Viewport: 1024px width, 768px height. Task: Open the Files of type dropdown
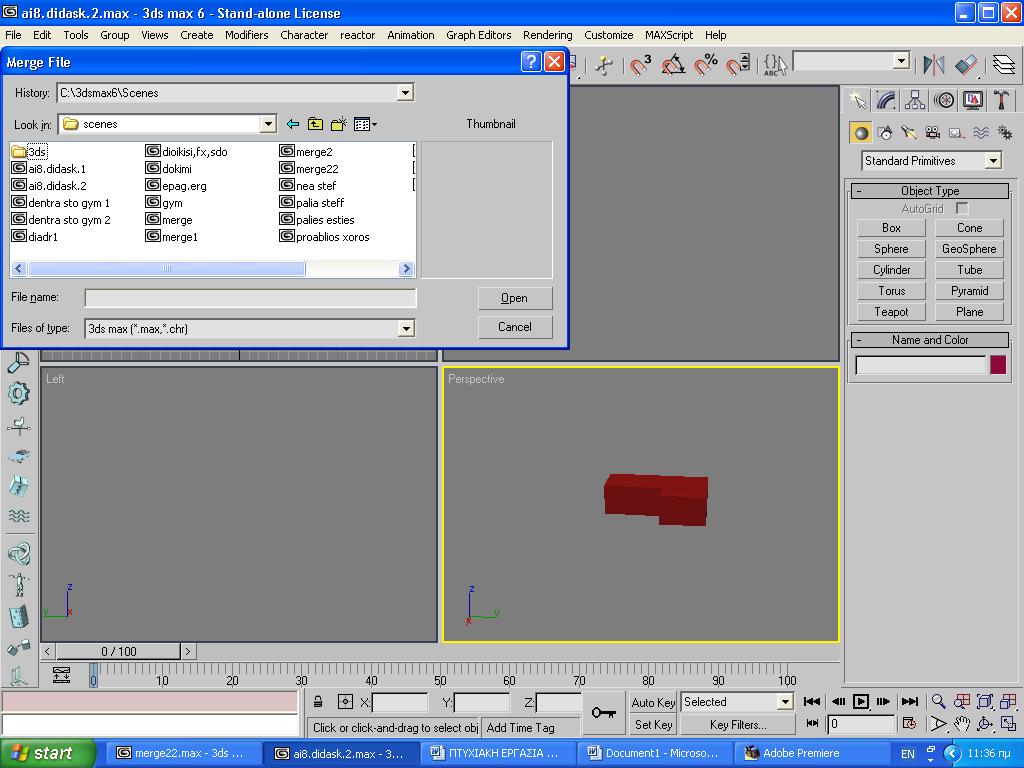coord(406,328)
